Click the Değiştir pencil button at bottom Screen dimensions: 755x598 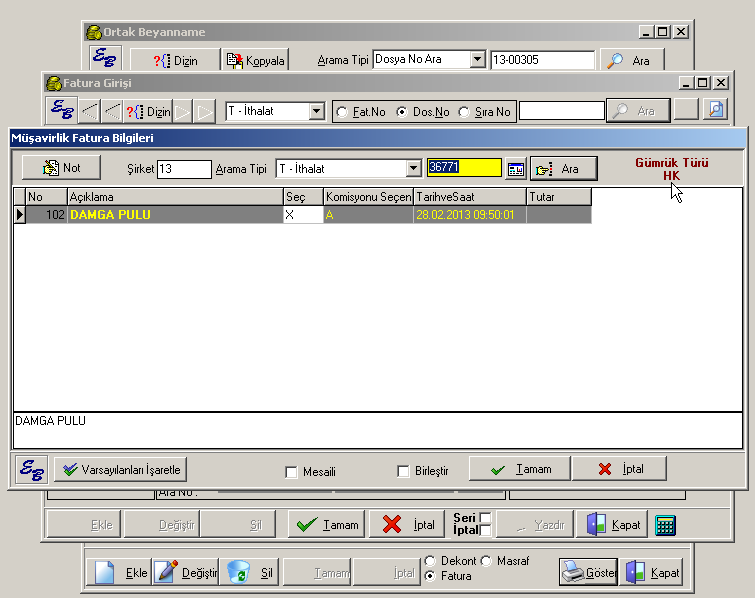click(186, 573)
